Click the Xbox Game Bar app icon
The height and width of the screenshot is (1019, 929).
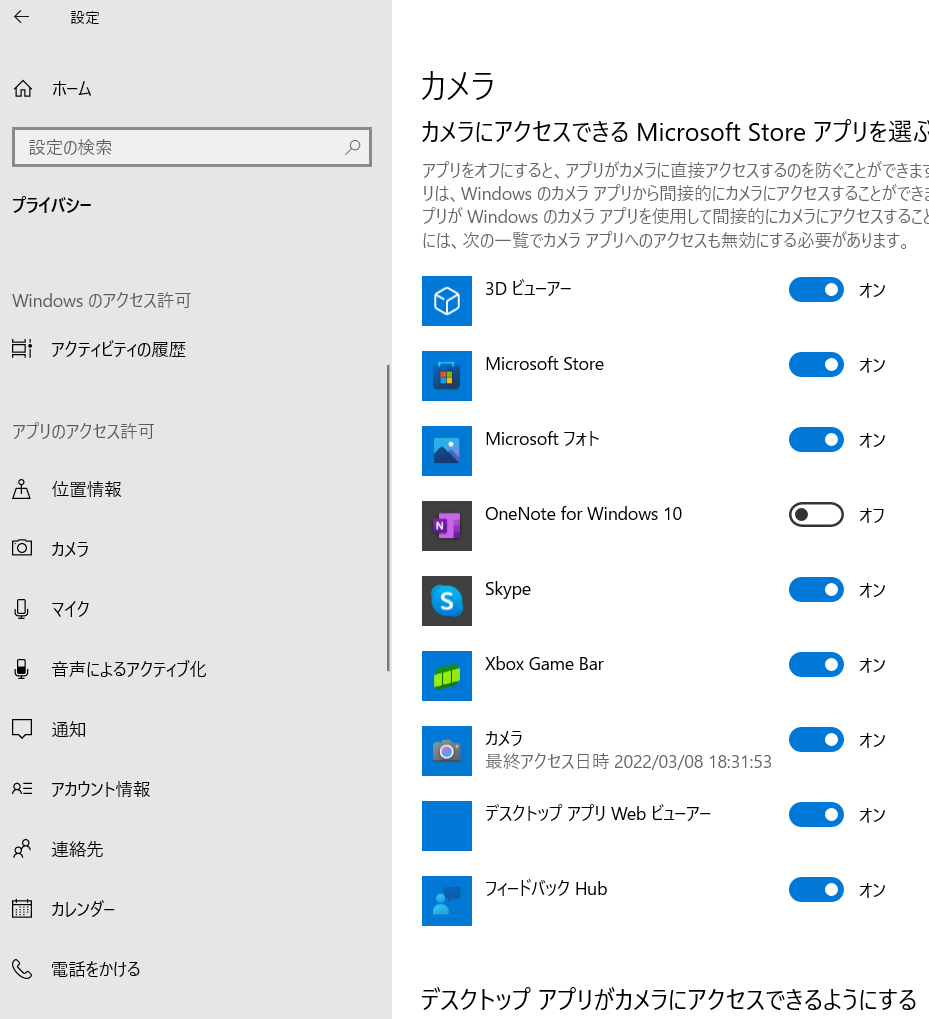tap(447, 676)
